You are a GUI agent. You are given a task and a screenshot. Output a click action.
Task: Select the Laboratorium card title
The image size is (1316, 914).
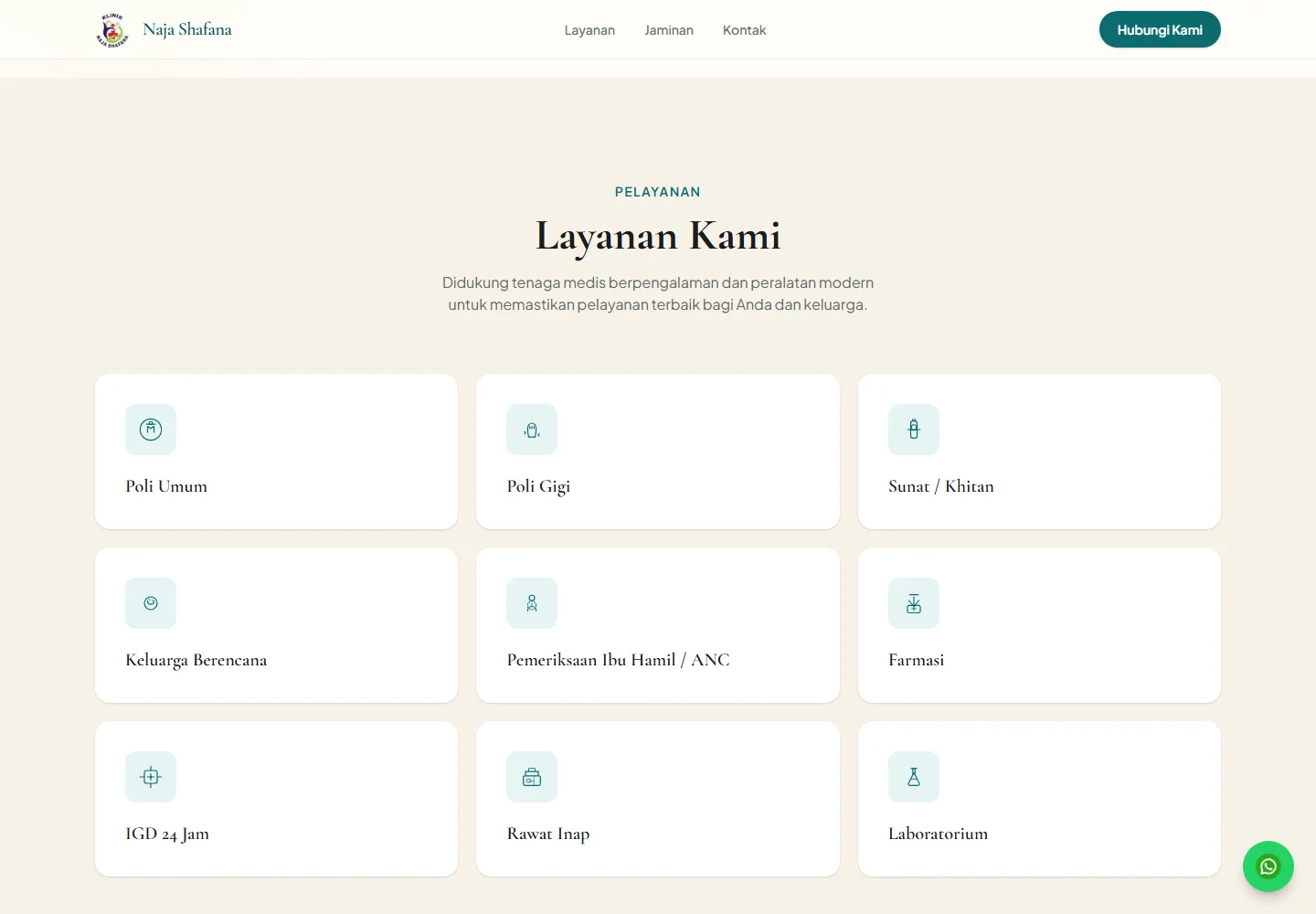tap(938, 834)
